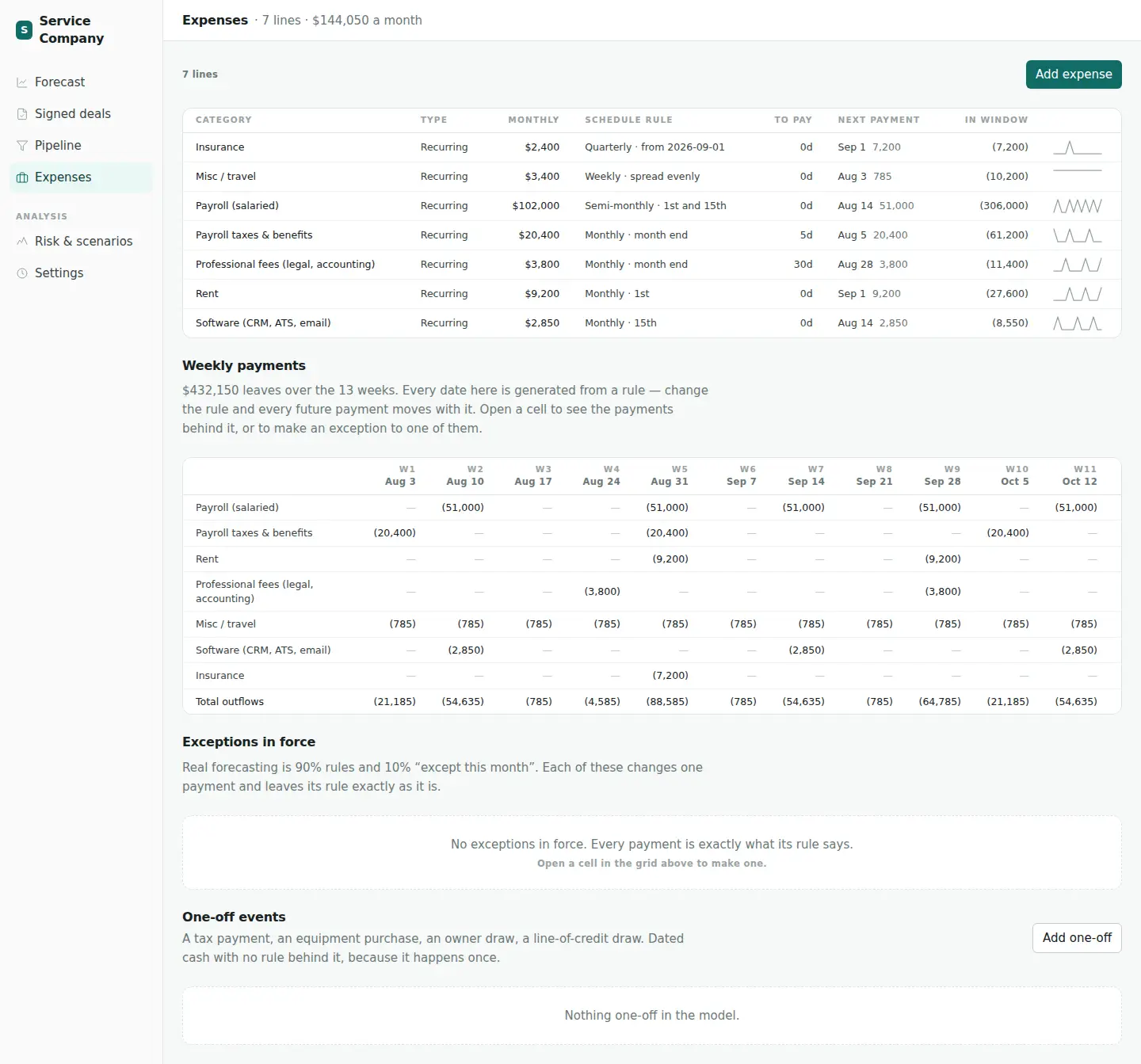Click the 30d to-pay value for Professional fees

803,265
